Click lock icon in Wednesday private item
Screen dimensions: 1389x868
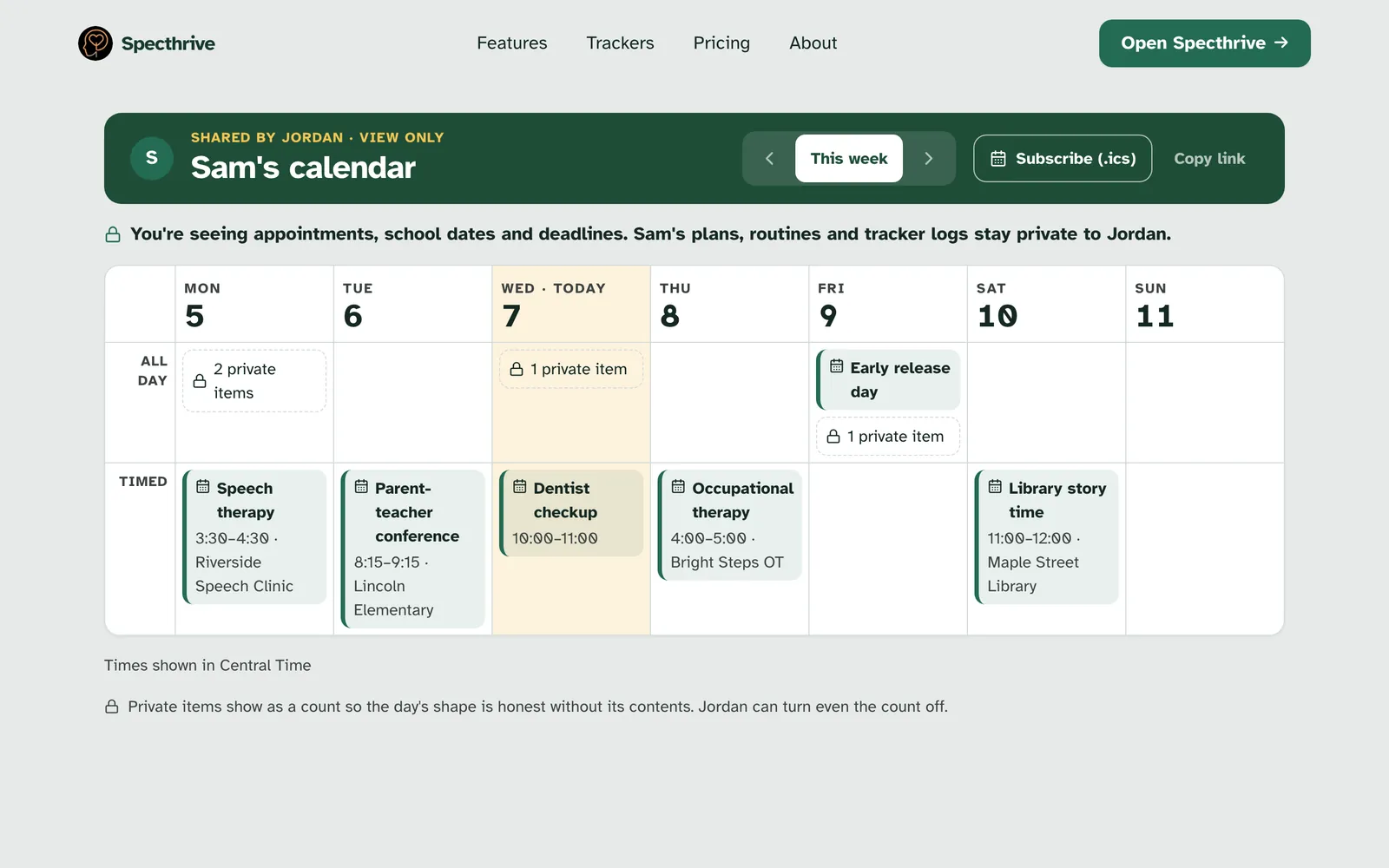click(x=517, y=369)
